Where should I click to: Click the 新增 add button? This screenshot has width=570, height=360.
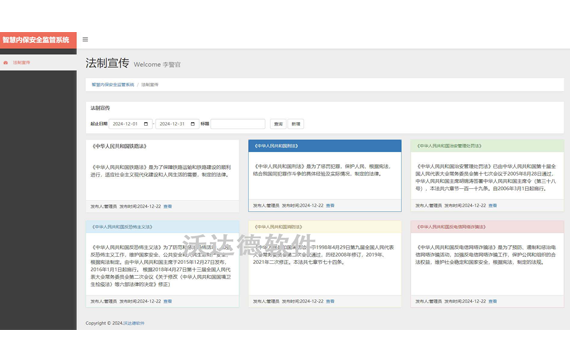coord(296,124)
